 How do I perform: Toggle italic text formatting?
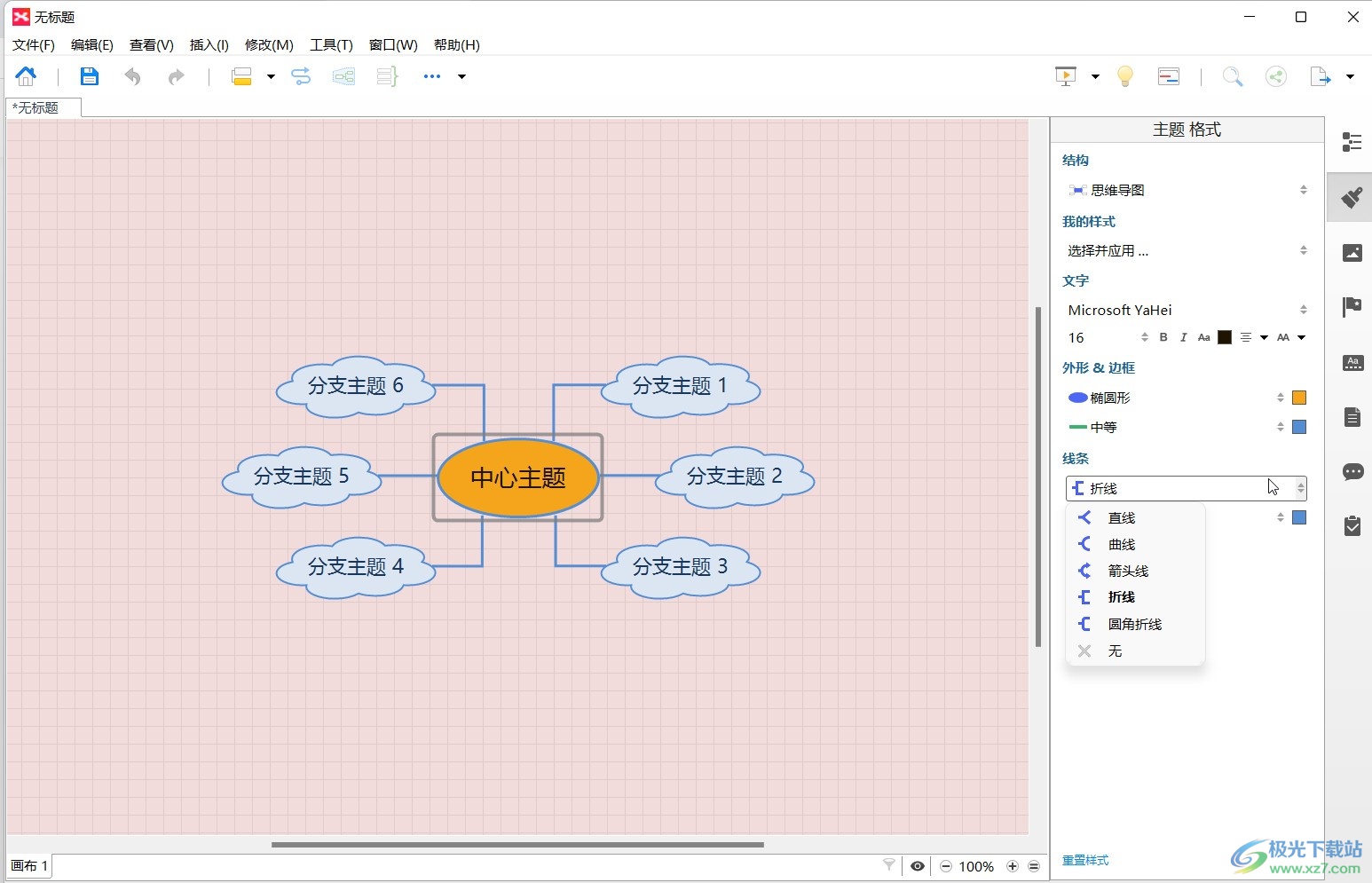[1183, 337]
